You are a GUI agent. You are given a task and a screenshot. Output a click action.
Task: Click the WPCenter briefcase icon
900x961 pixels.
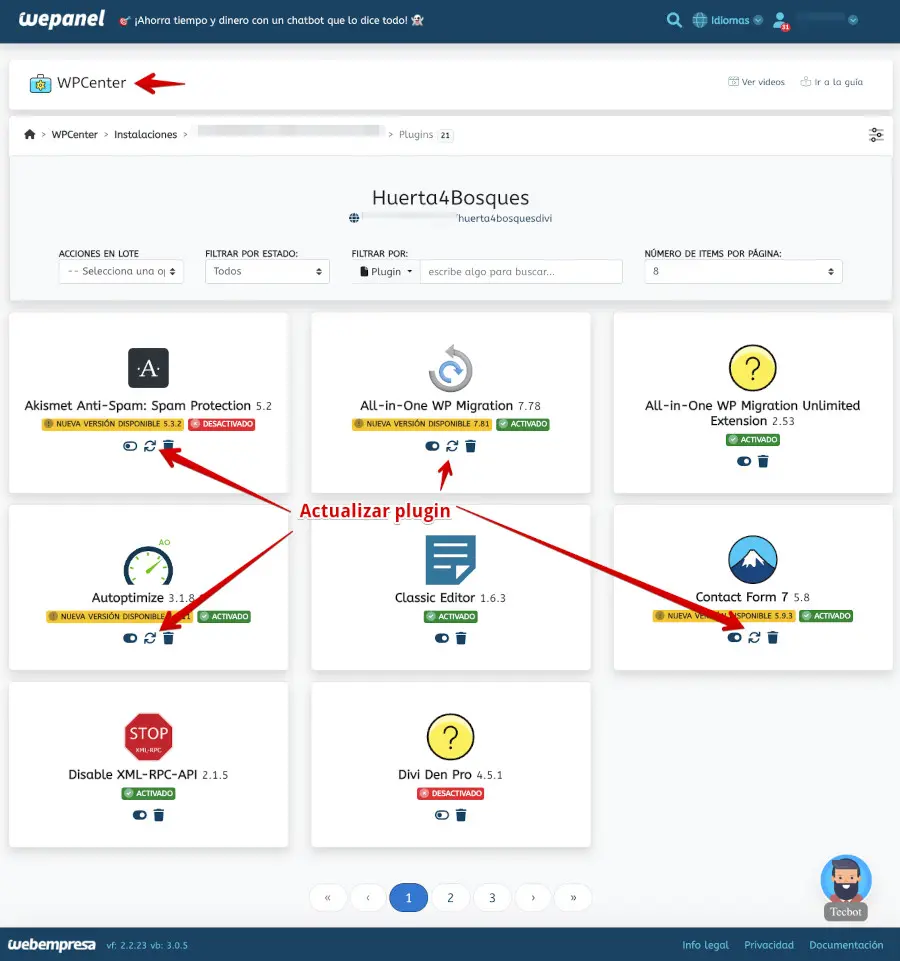40,83
